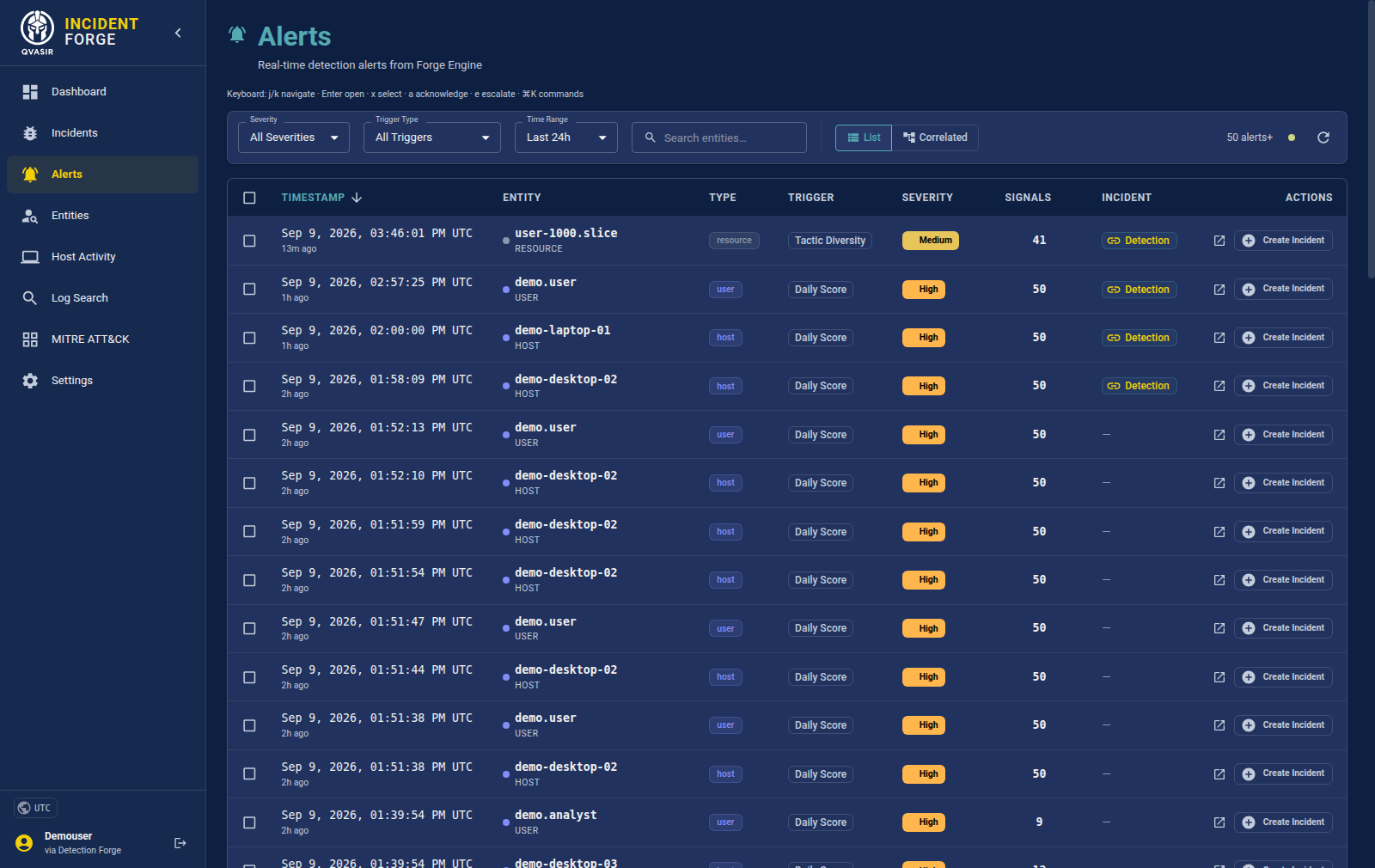Open the All Triggers dropdown

point(432,138)
